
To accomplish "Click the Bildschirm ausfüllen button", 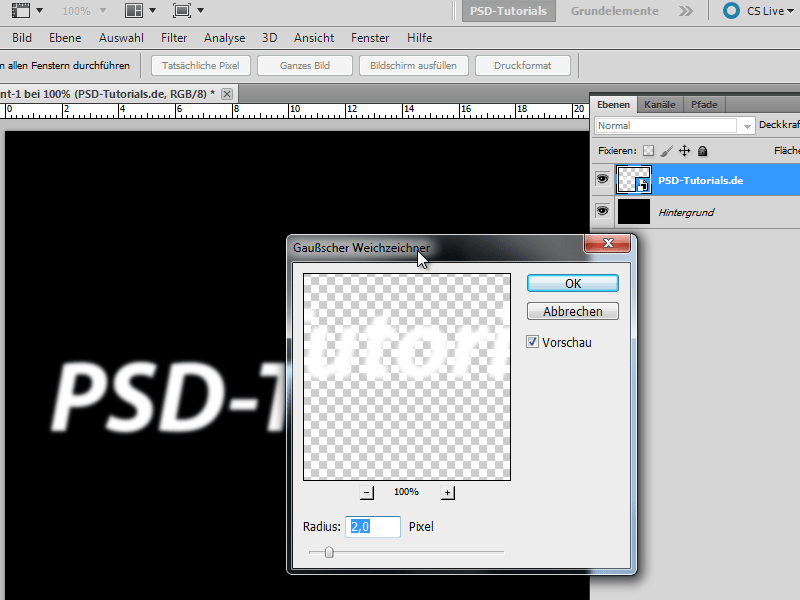I will (413, 65).
